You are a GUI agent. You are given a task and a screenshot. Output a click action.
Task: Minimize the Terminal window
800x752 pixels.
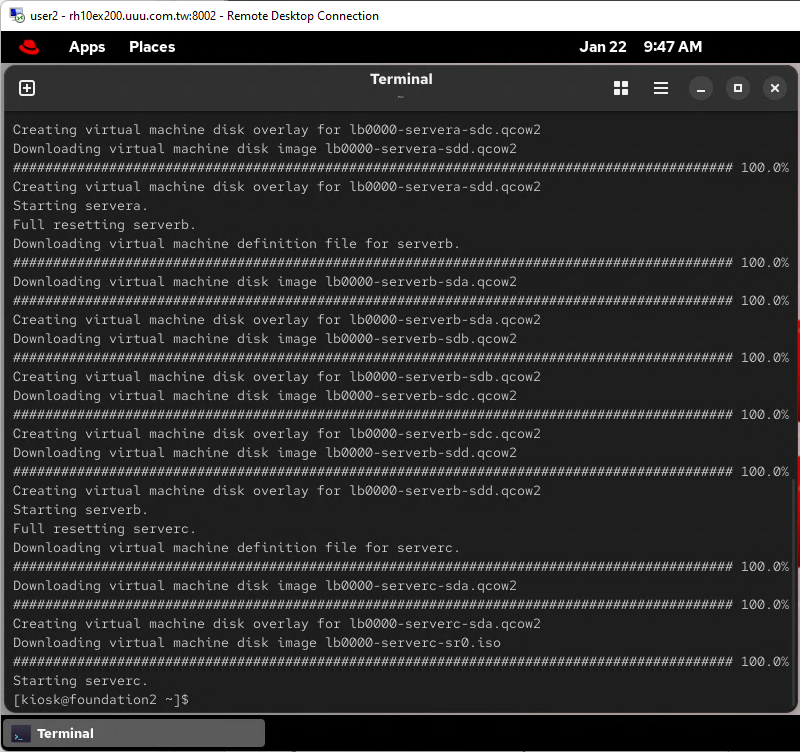point(702,88)
